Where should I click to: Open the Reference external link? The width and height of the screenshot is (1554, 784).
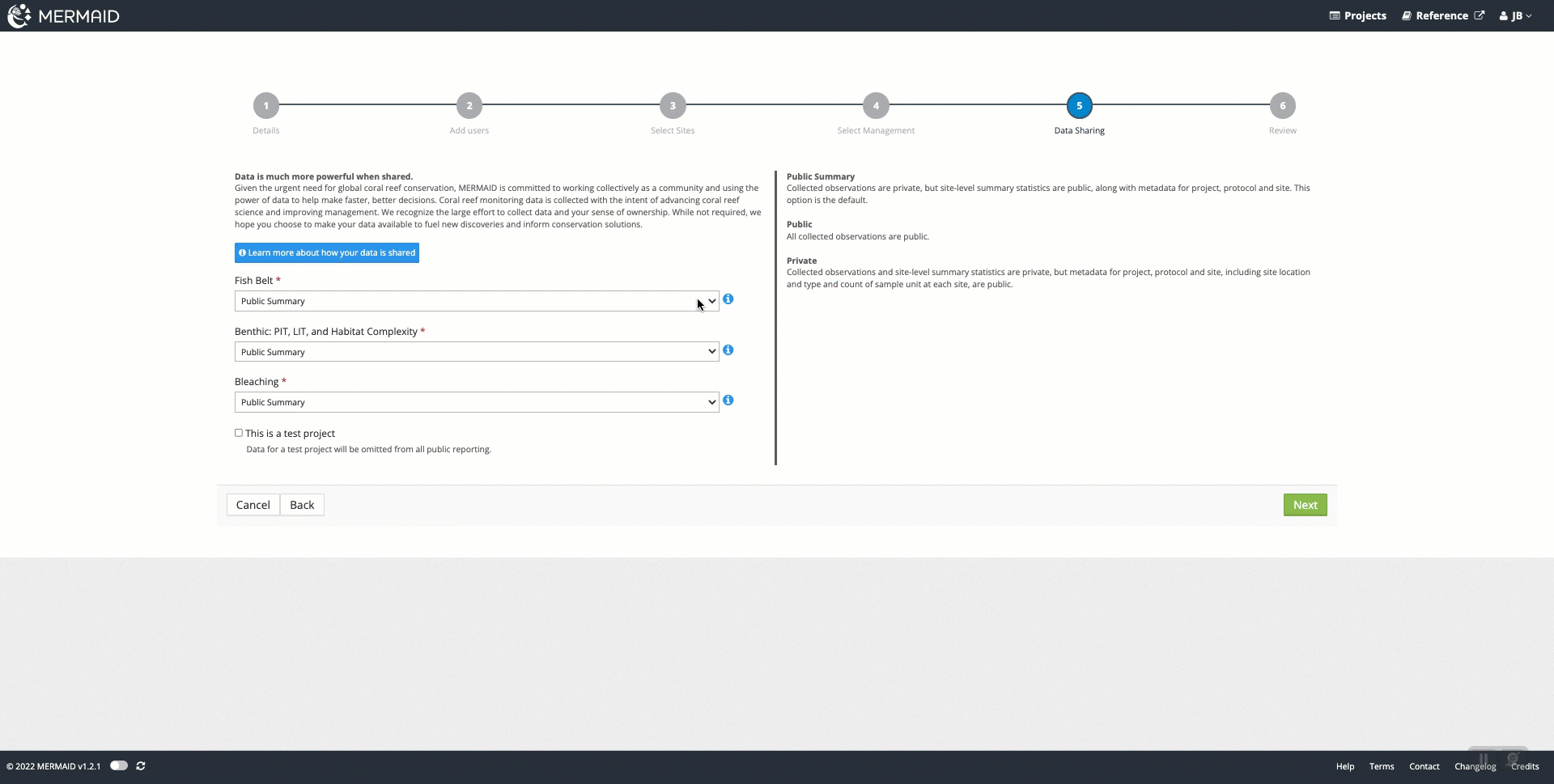pos(1443,16)
